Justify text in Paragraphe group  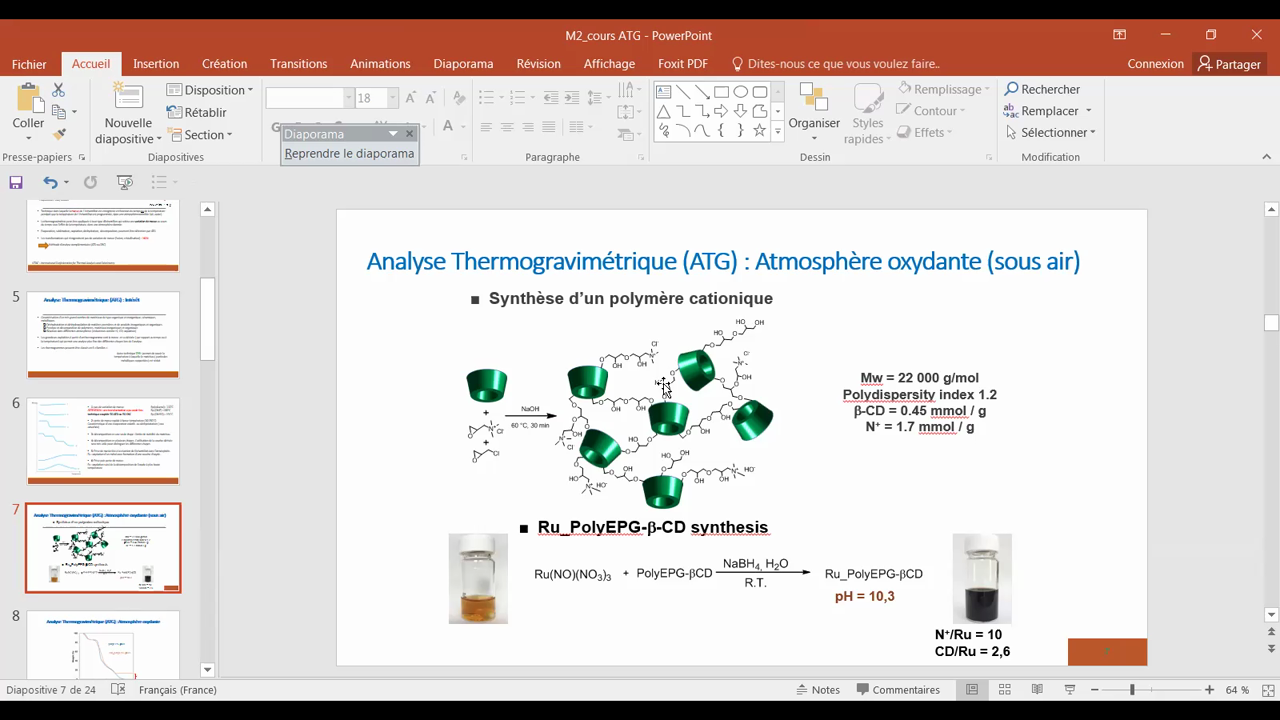(x=549, y=127)
